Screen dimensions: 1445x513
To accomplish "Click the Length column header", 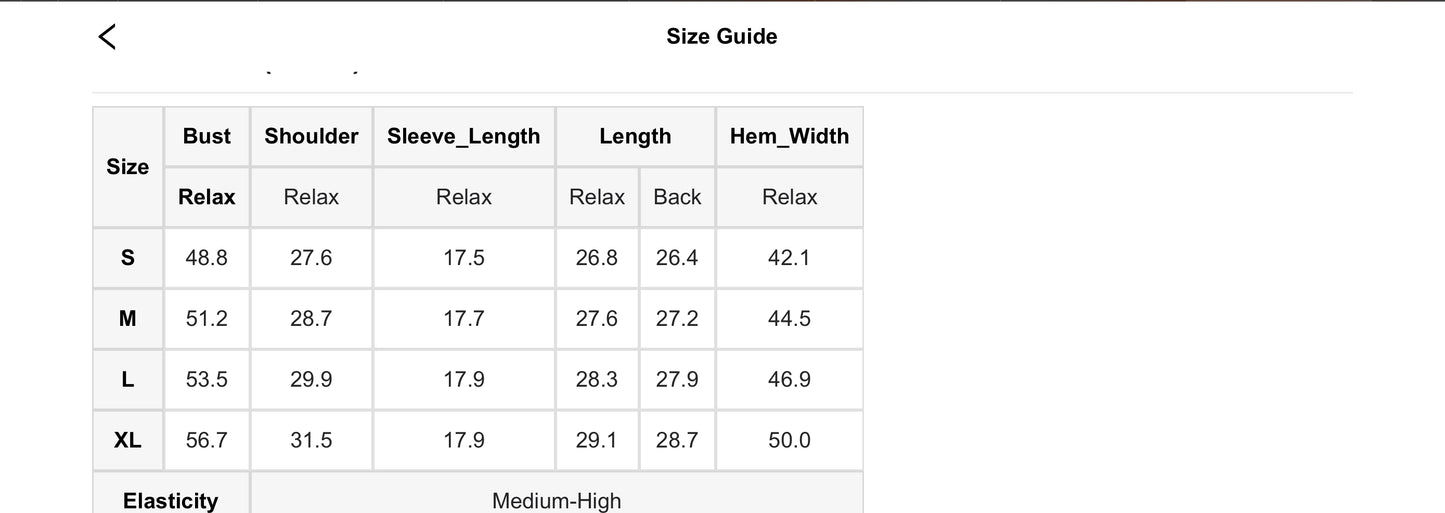I will point(635,137).
